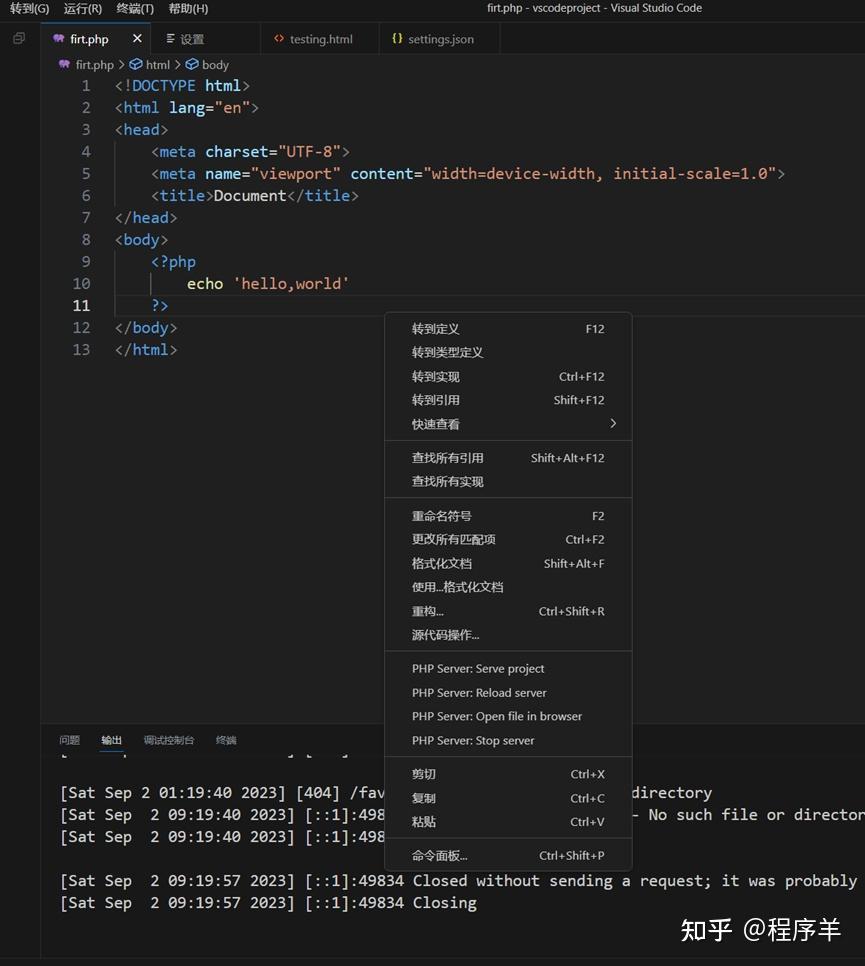Screen dimensions: 865x966
Task: Click the PHP icon in the breadcrumb bar
Action: 64,64
